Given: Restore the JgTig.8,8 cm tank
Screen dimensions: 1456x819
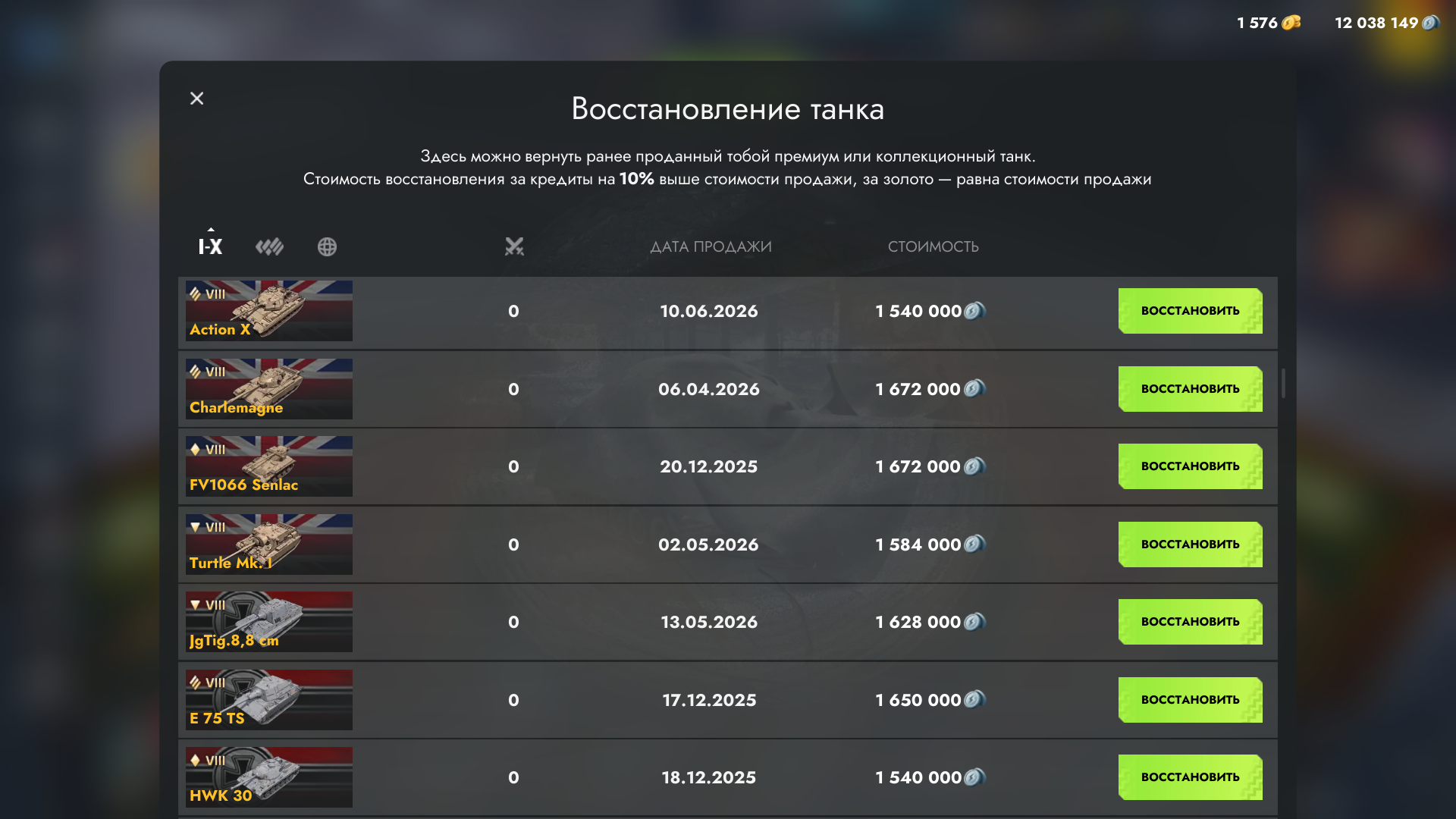Looking at the screenshot, I should [x=1190, y=622].
